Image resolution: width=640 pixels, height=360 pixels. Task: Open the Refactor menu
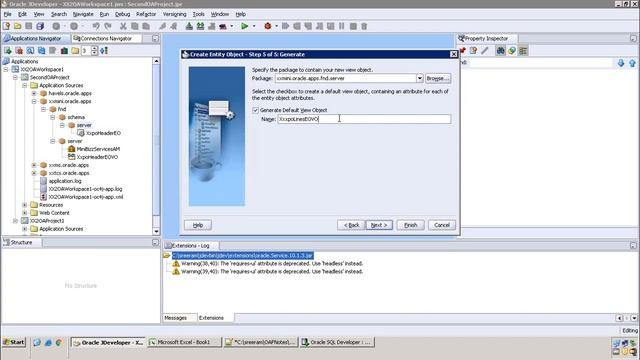click(x=146, y=14)
